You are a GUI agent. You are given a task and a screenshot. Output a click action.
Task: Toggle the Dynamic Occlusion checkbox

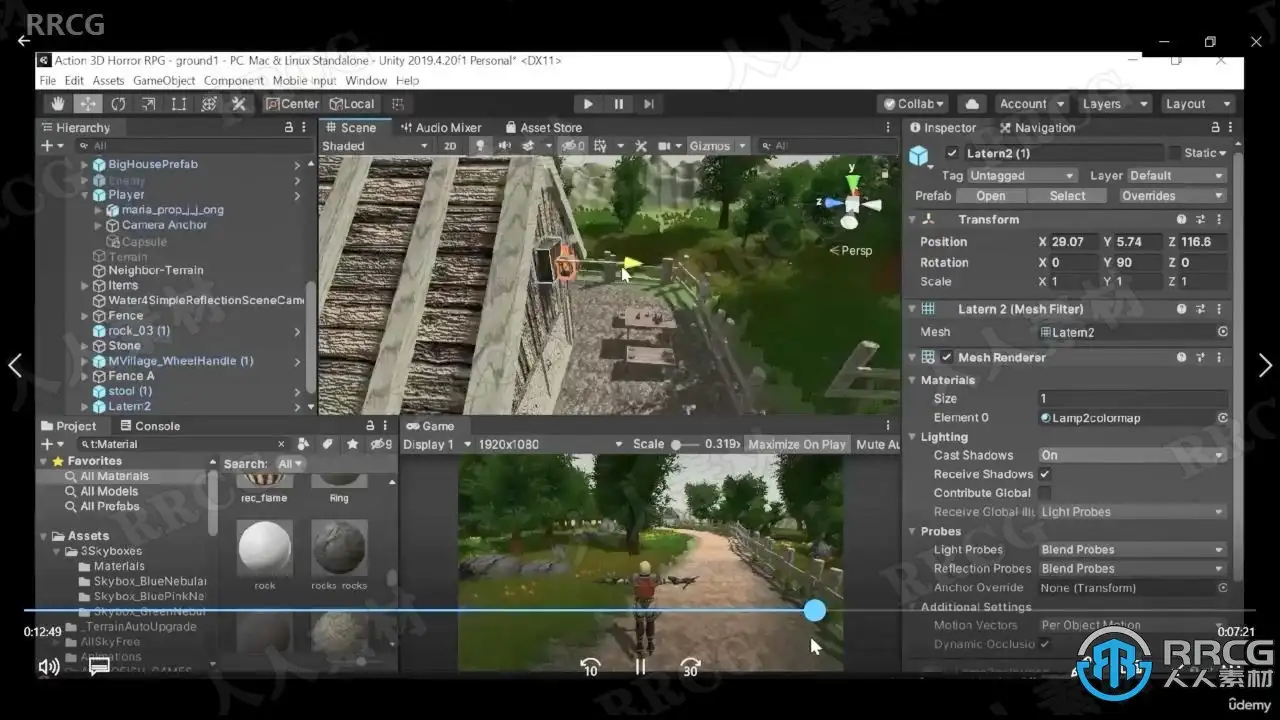point(1045,644)
